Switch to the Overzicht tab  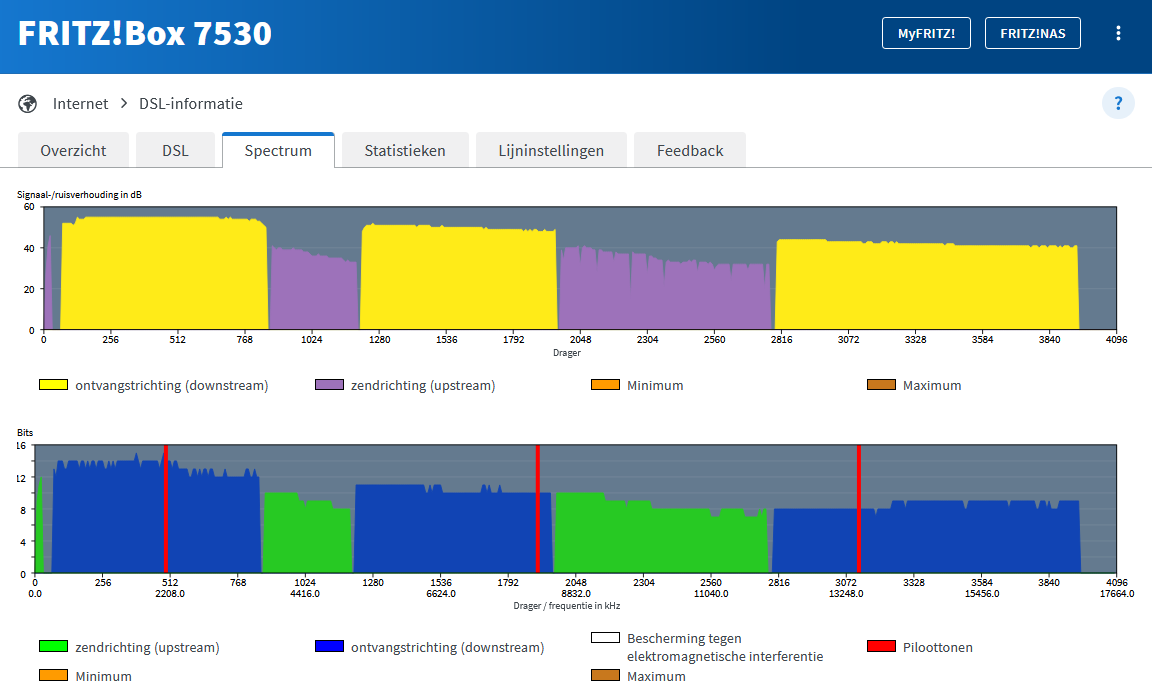[x=74, y=151]
